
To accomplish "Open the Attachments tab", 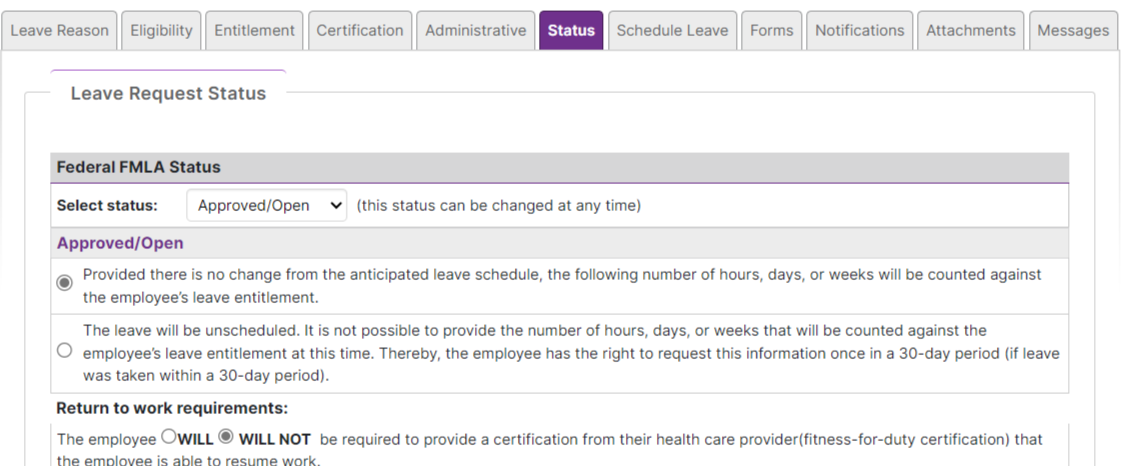I will [x=971, y=31].
